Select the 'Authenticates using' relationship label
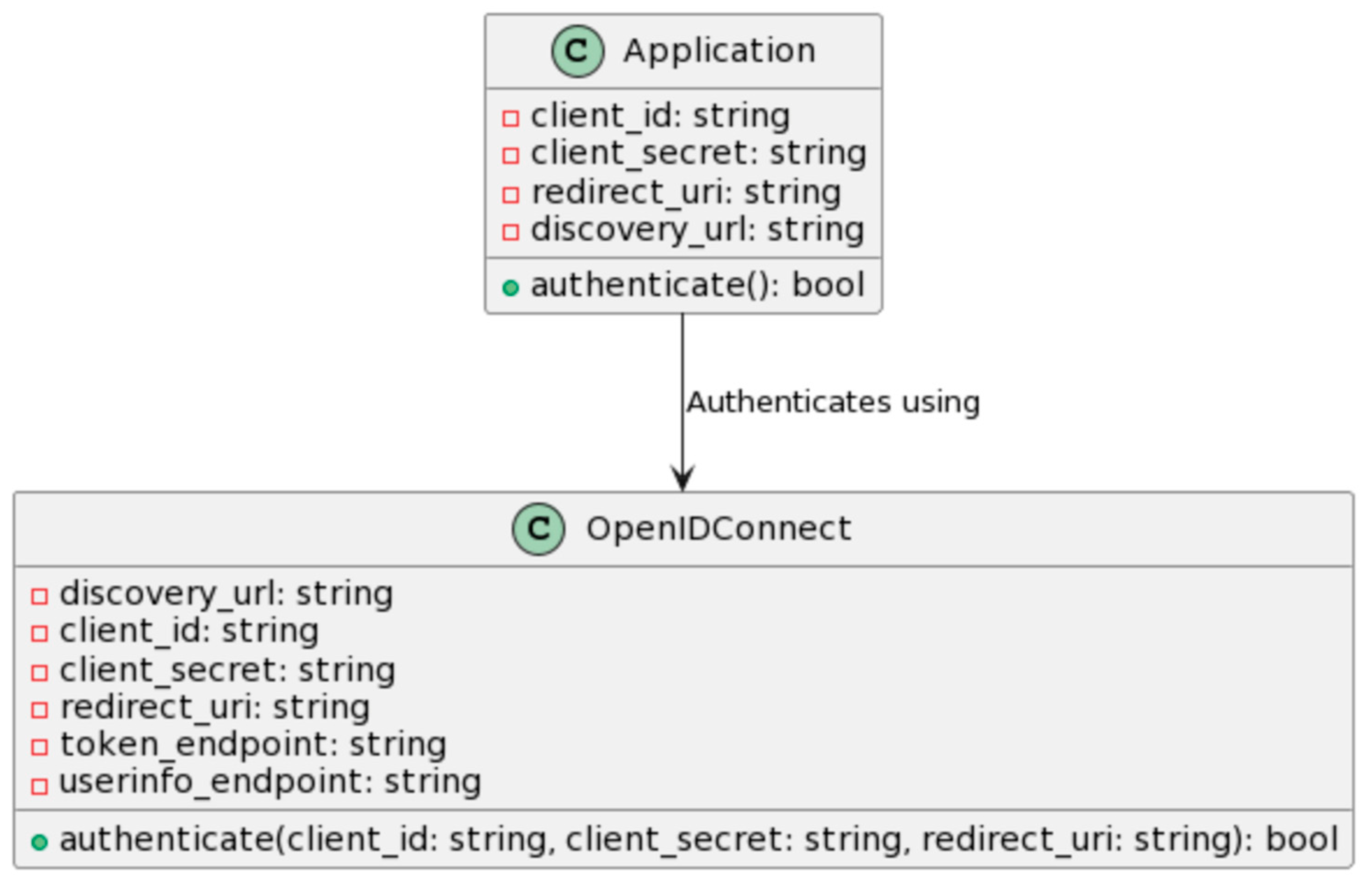Viewport: 1372px width, 884px height. click(832, 402)
